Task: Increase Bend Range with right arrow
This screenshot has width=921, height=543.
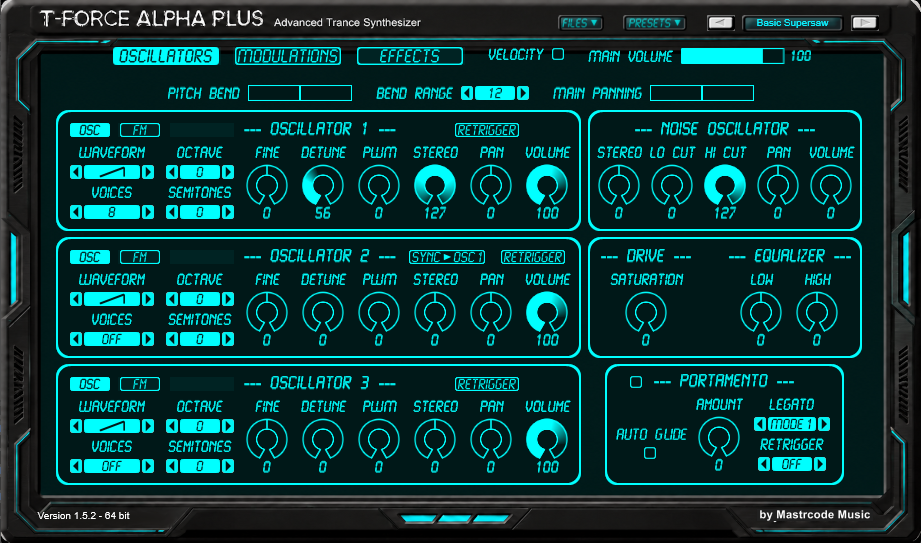Action: (x=523, y=93)
